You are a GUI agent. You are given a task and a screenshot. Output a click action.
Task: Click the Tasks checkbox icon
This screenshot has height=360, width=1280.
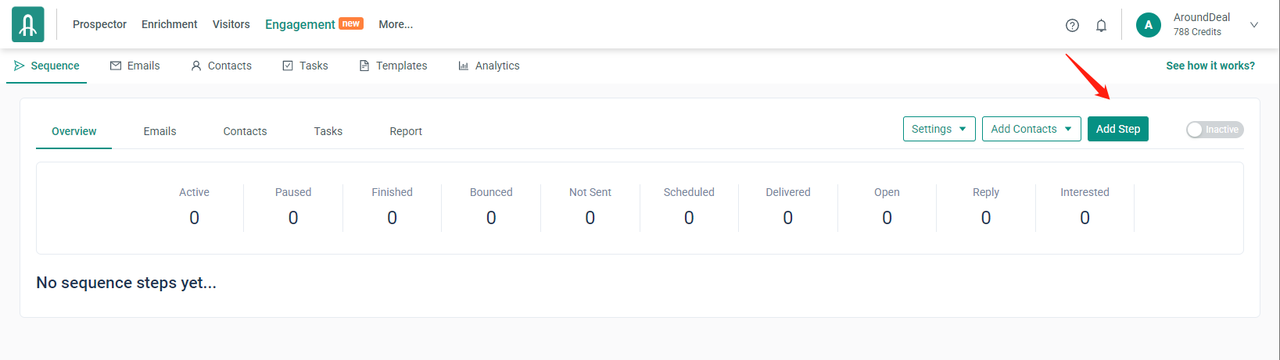pos(288,66)
